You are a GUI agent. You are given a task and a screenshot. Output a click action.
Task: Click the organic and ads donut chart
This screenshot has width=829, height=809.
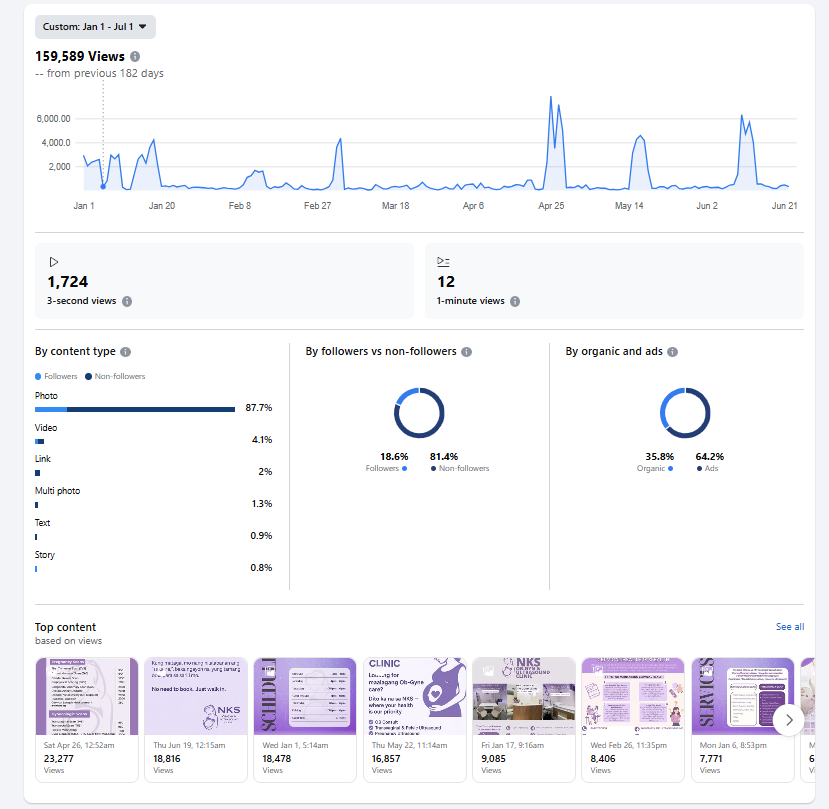685,413
